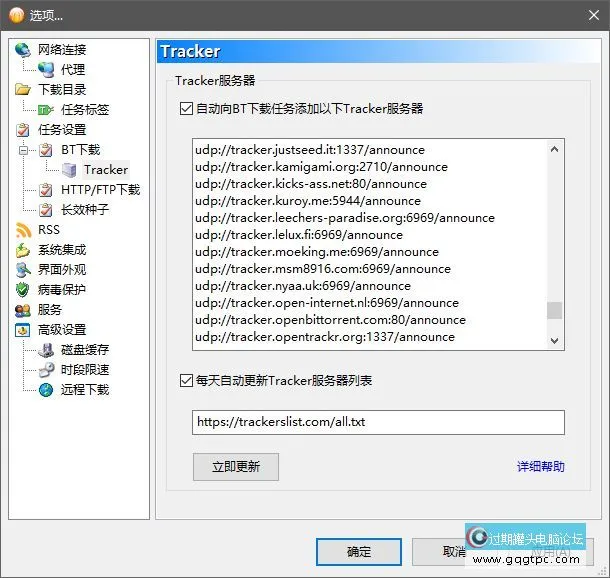Open 时段限速 settings
610x578 pixels.
click(x=85, y=370)
